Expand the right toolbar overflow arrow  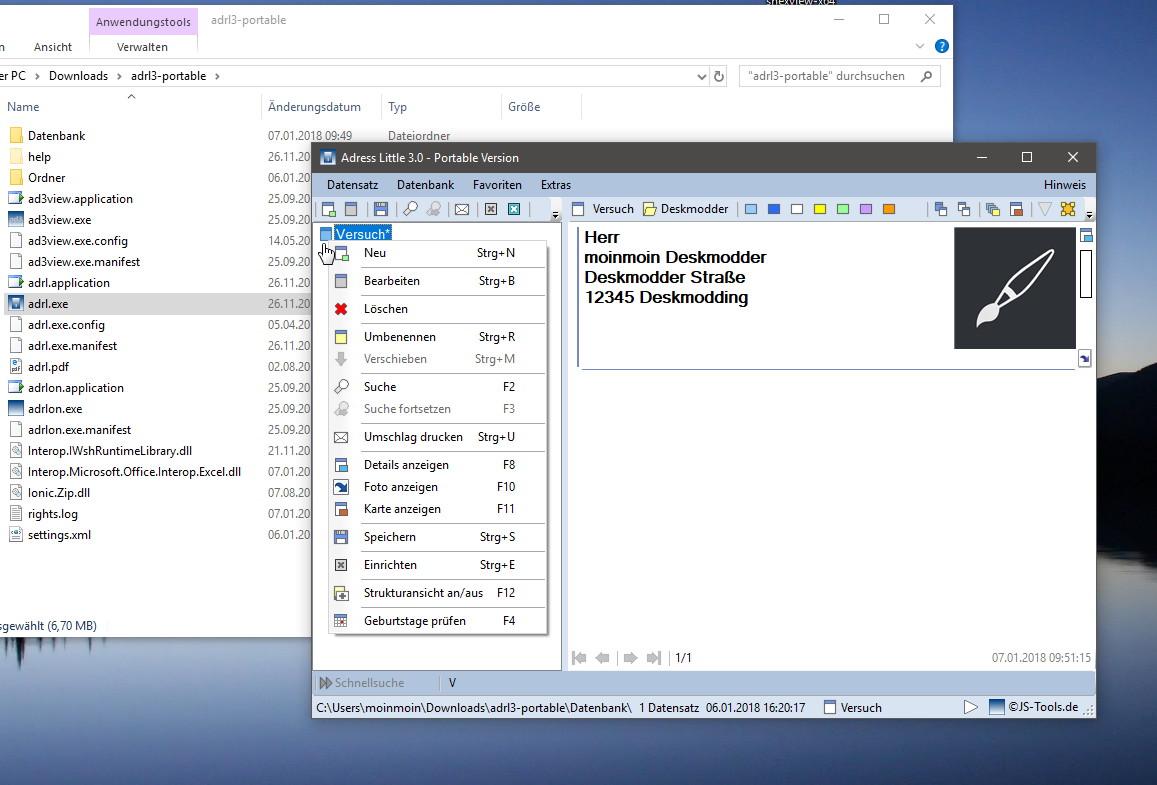[1089, 215]
